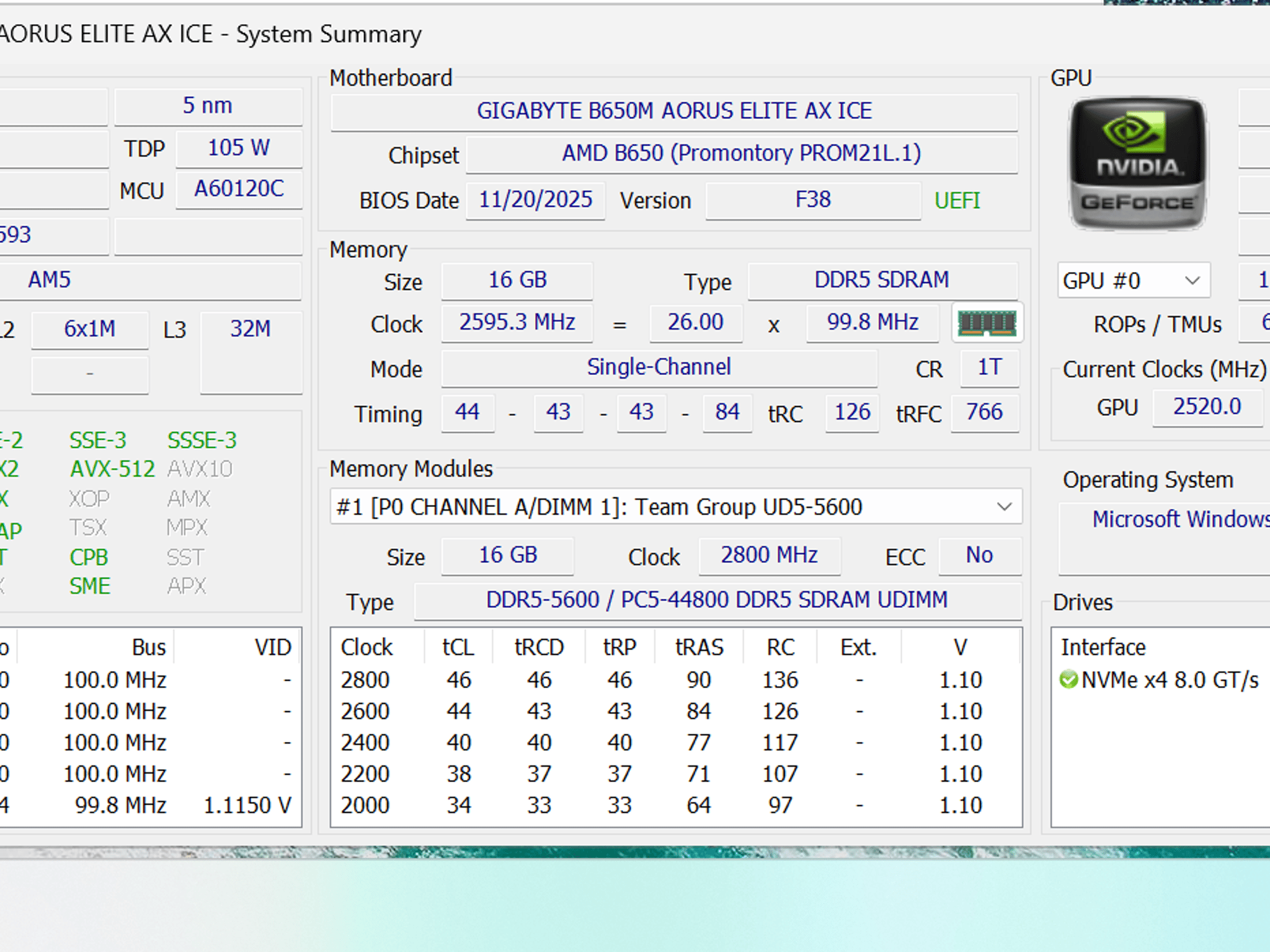
Task: Click the Memory Modules Size field 16 GB
Action: (507, 555)
